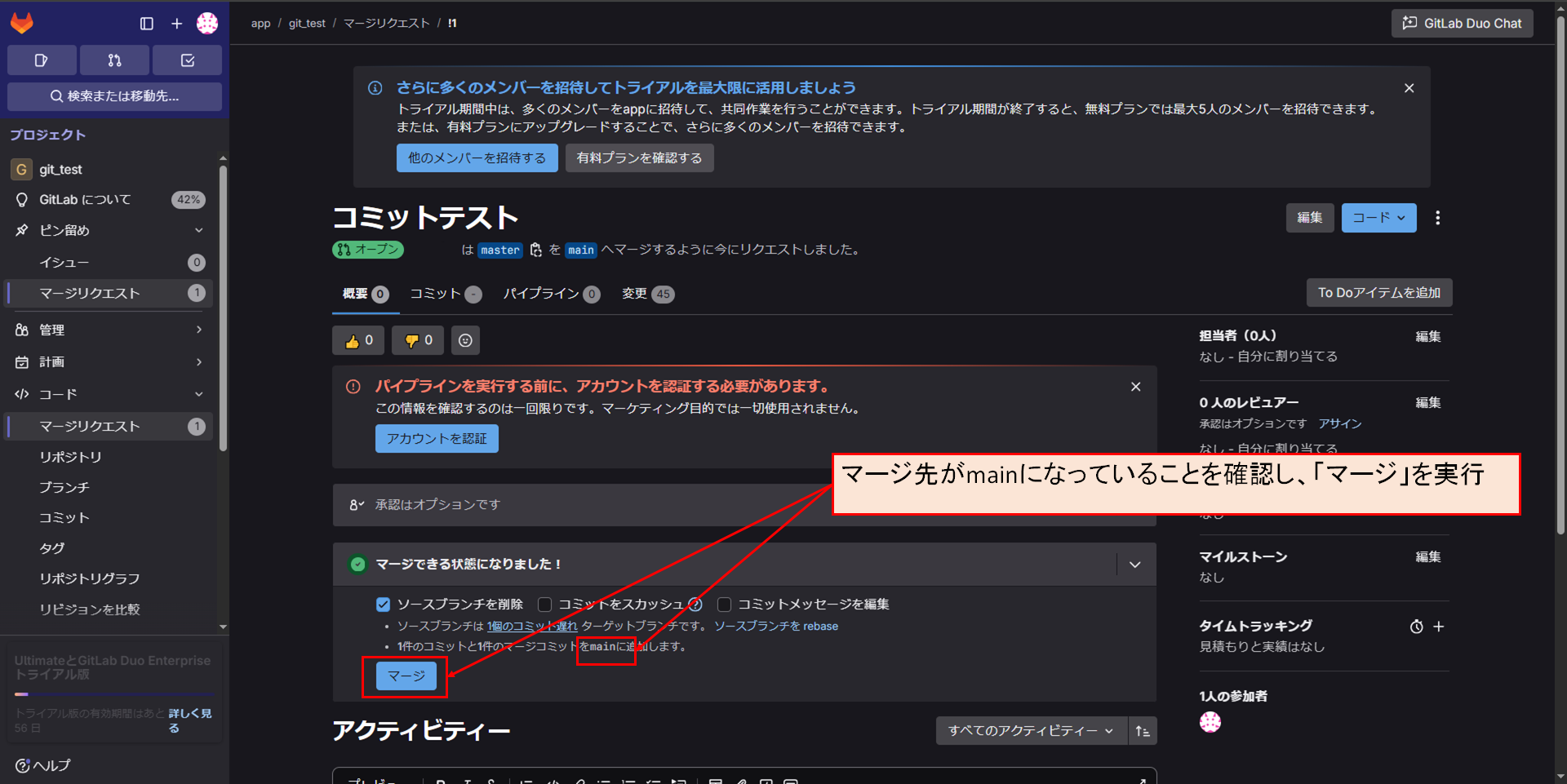Click アサイン reviewer link
The image size is (1567, 784).
click(1340, 423)
